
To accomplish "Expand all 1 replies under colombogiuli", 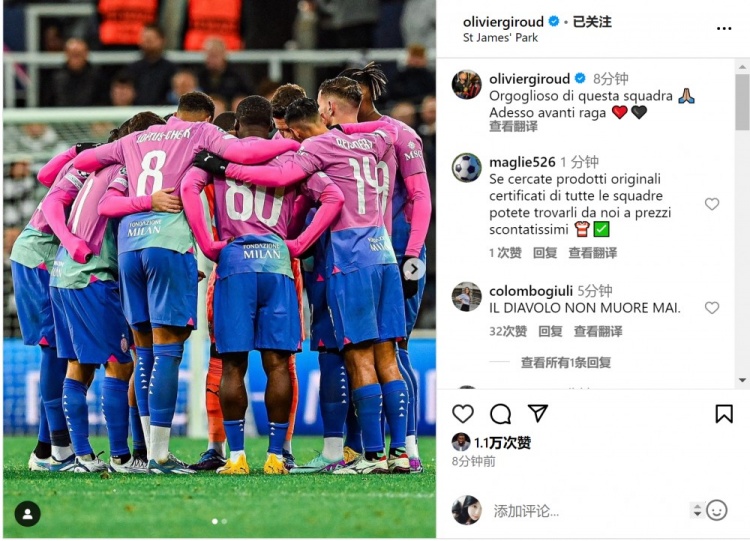I will click(566, 363).
